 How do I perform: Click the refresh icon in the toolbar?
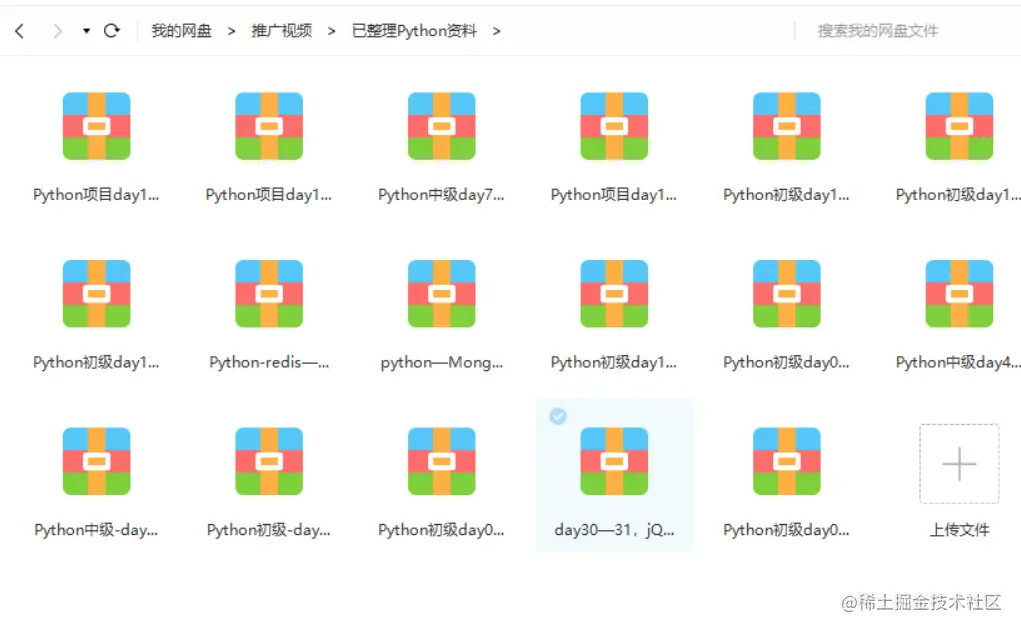(112, 30)
